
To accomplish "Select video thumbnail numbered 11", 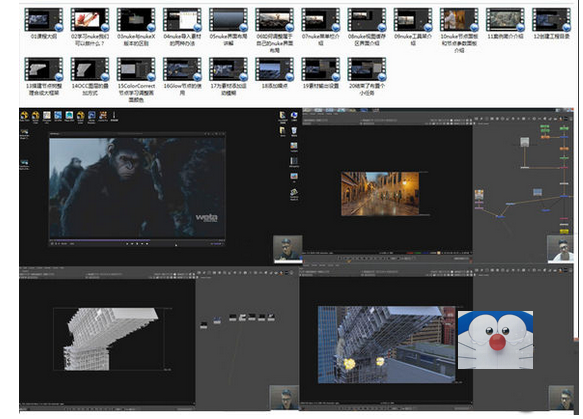I will point(505,20).
